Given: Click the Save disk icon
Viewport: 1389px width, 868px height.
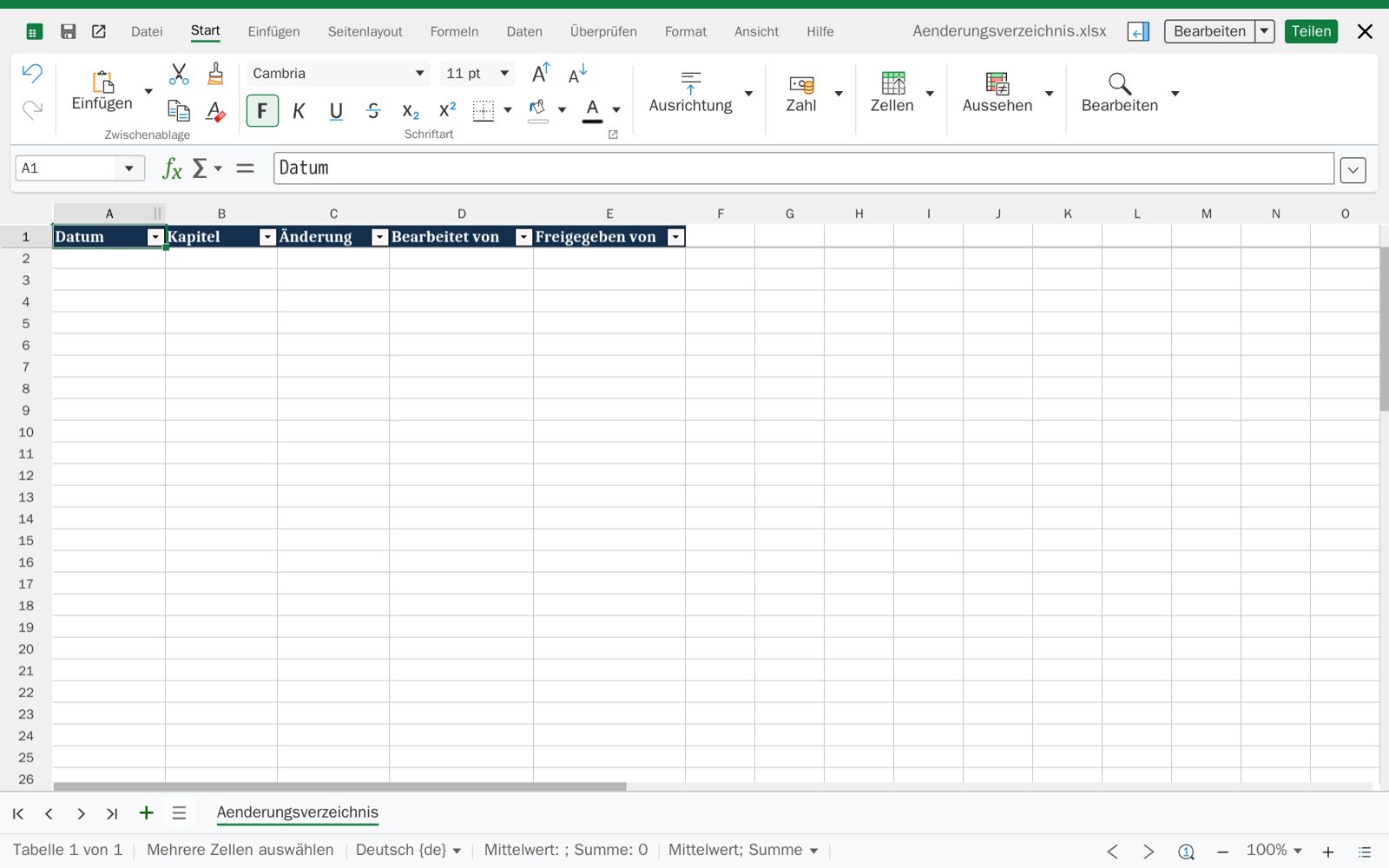Looking at the screenshot, I should tap(68, 31).
